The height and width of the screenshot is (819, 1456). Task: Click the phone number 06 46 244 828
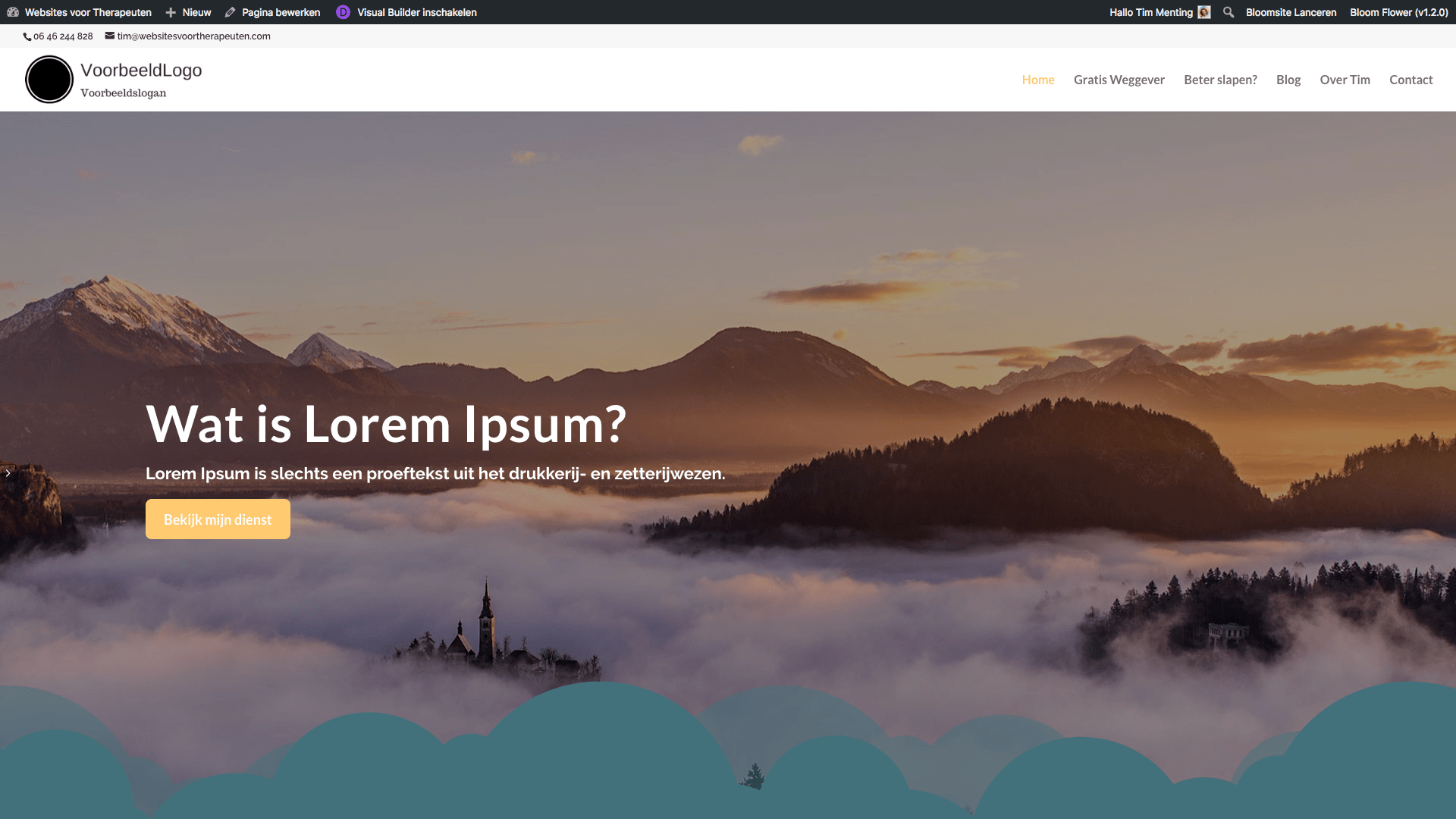(x=63, y=36)
